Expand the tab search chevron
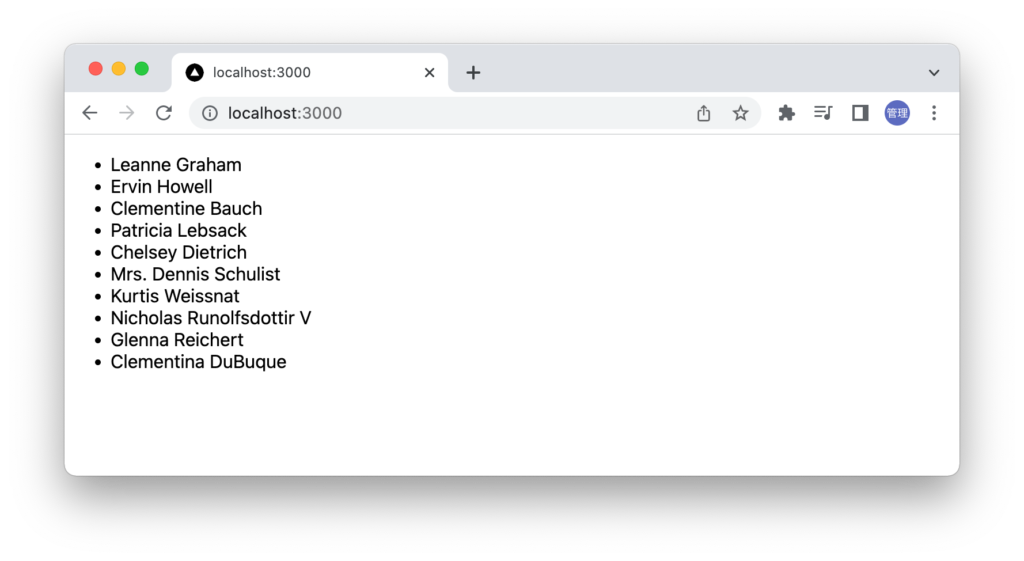The image size is (1024, 561). [x=934, y=73]
